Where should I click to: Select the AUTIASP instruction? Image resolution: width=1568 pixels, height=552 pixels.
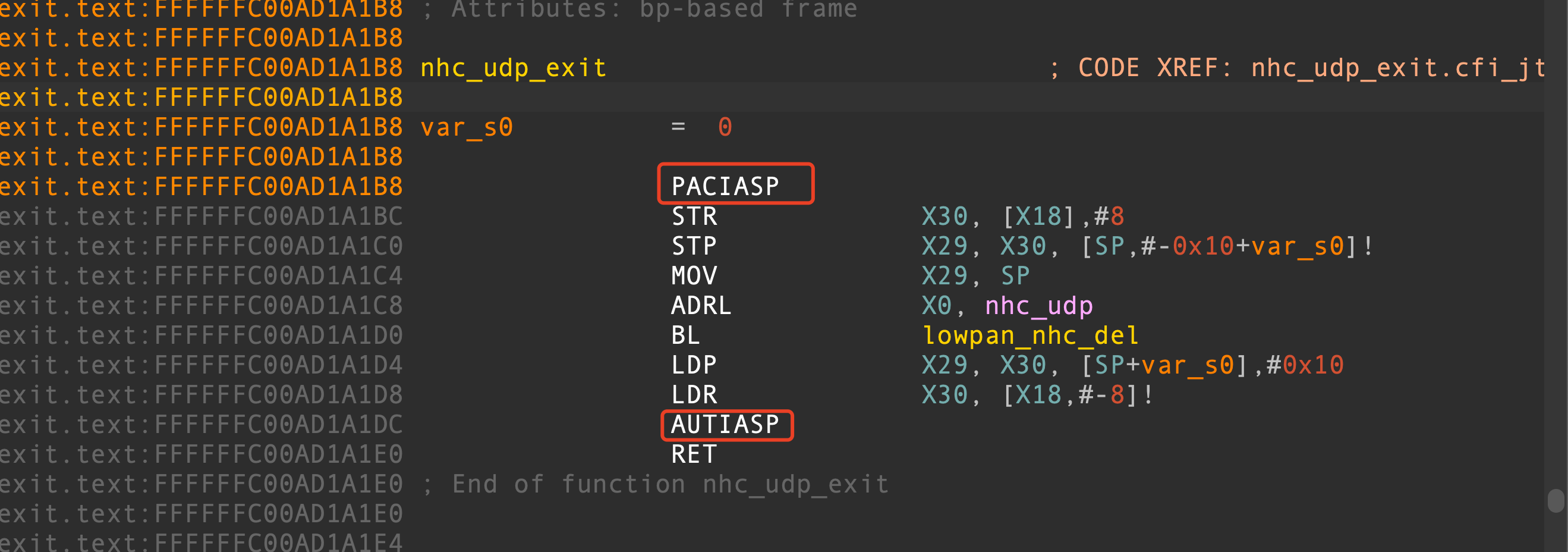pos(725,424)
